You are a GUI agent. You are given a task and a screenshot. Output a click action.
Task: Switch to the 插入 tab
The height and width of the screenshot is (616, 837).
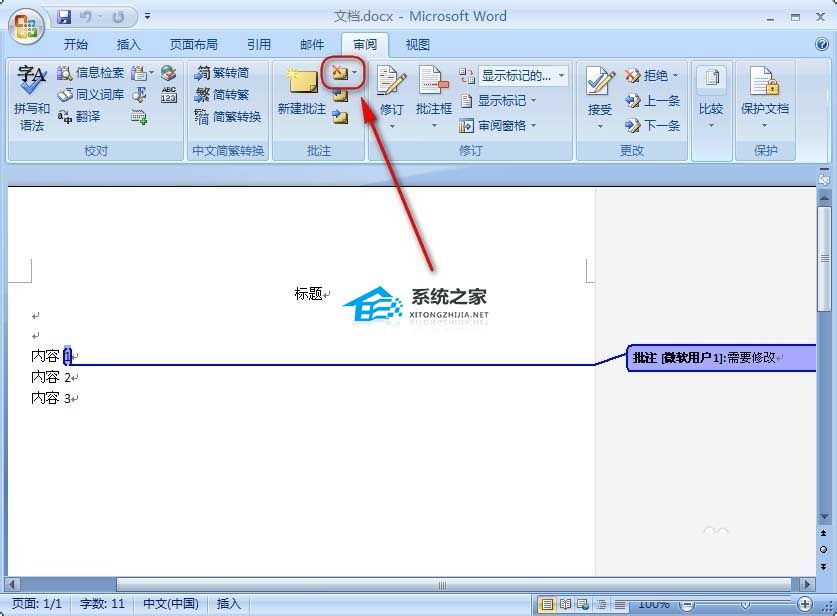pos(129,44)
